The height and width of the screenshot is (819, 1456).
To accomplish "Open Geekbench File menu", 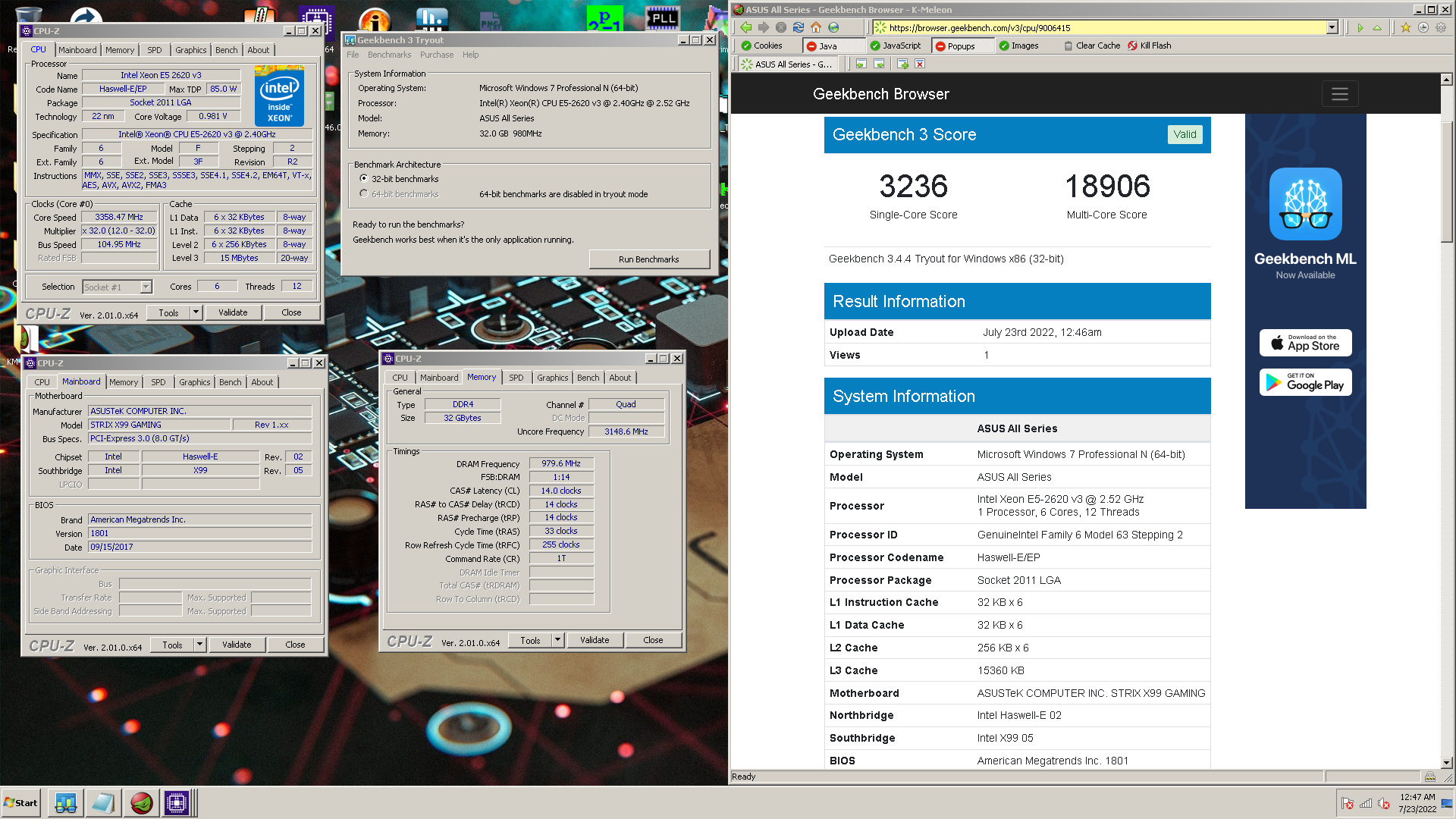I will (353, 55).
